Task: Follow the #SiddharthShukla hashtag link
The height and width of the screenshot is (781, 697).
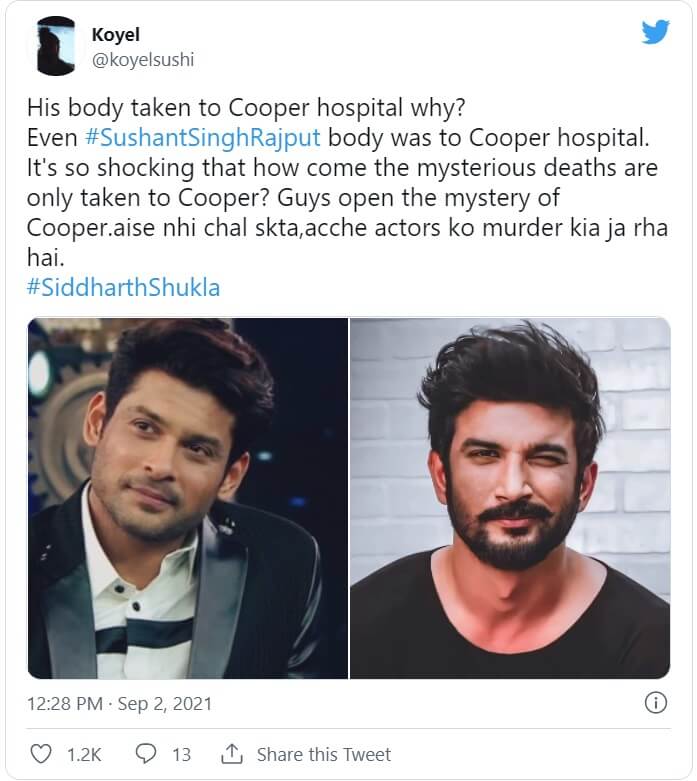Action: coord(124,288)
